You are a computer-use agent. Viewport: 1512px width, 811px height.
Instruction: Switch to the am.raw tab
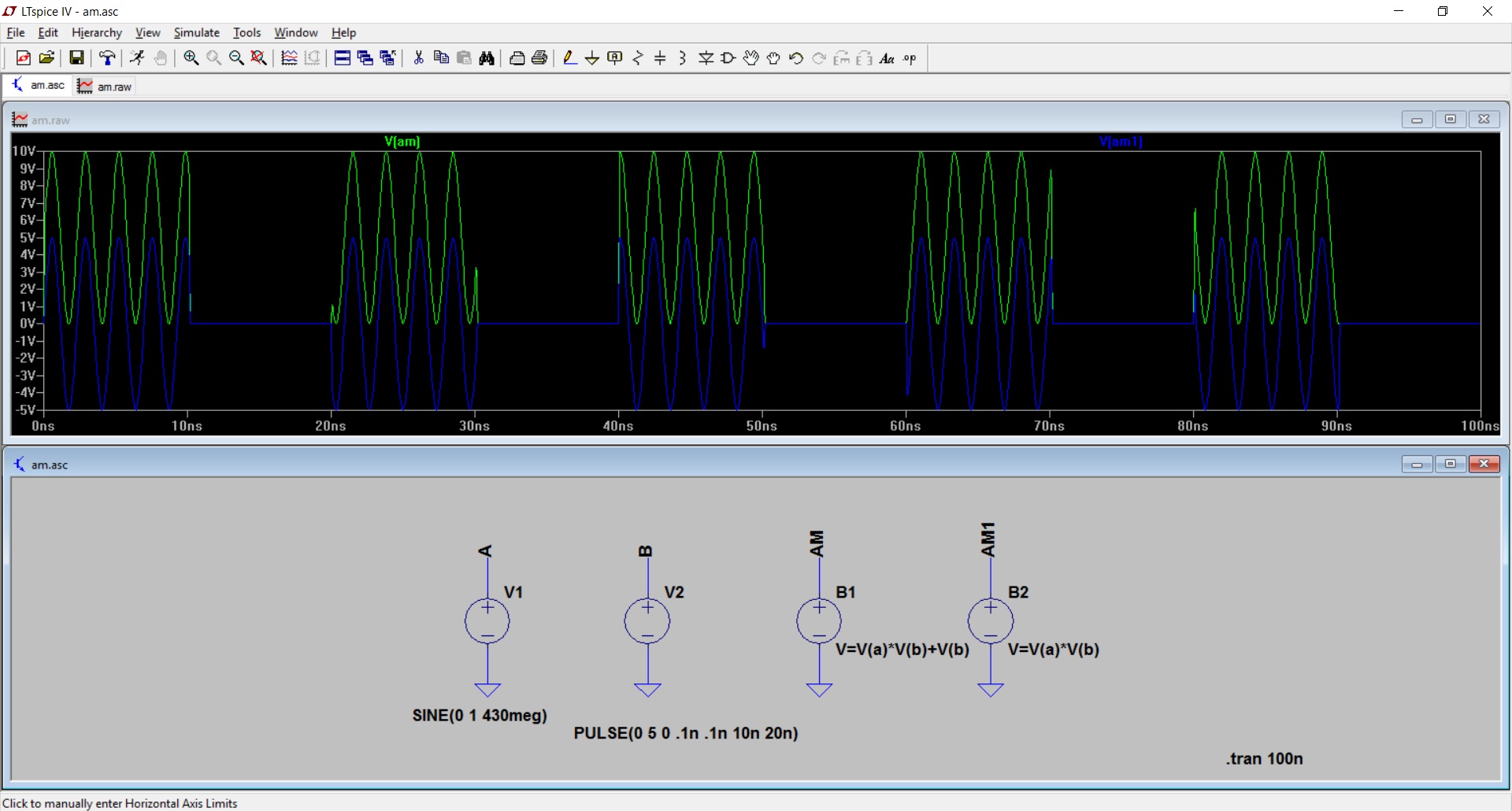(105, 86)
